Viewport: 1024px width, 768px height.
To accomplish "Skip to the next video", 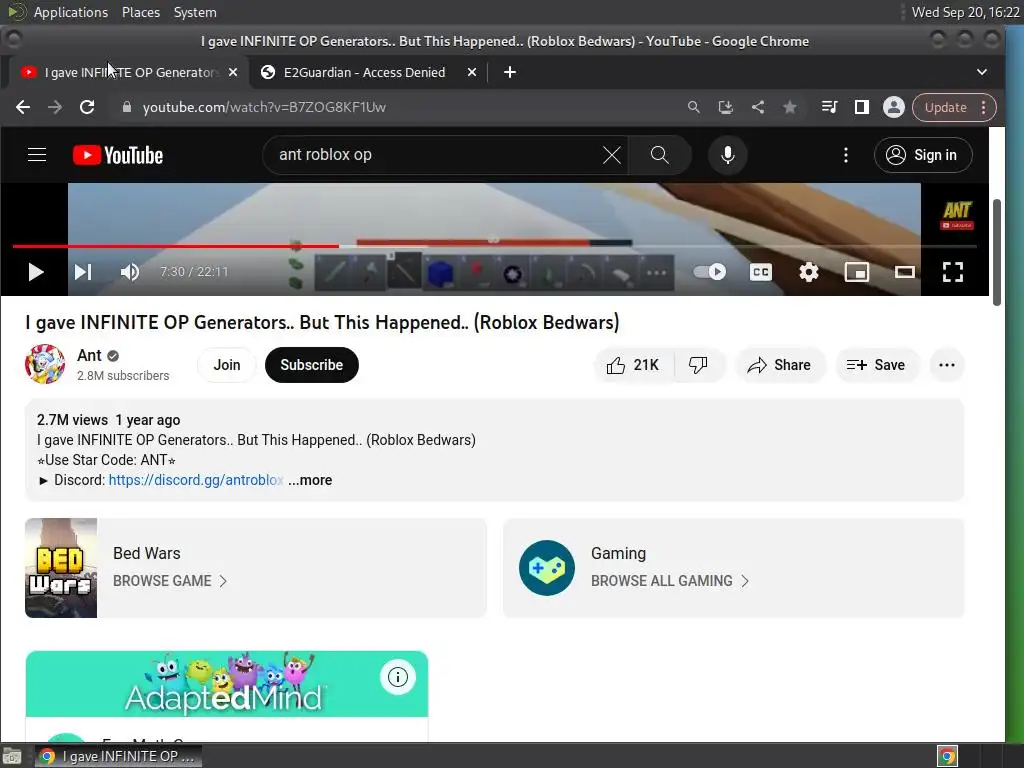I will click(83, 272).
